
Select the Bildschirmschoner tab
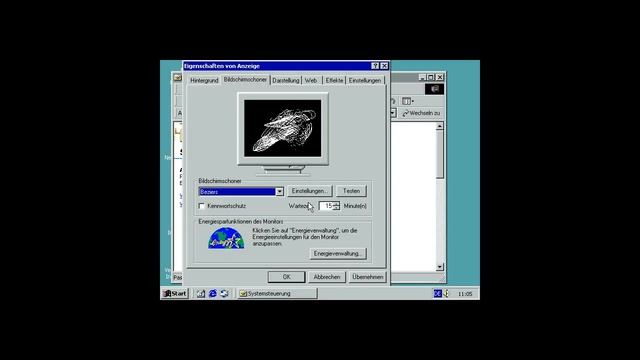click(245, 80)
